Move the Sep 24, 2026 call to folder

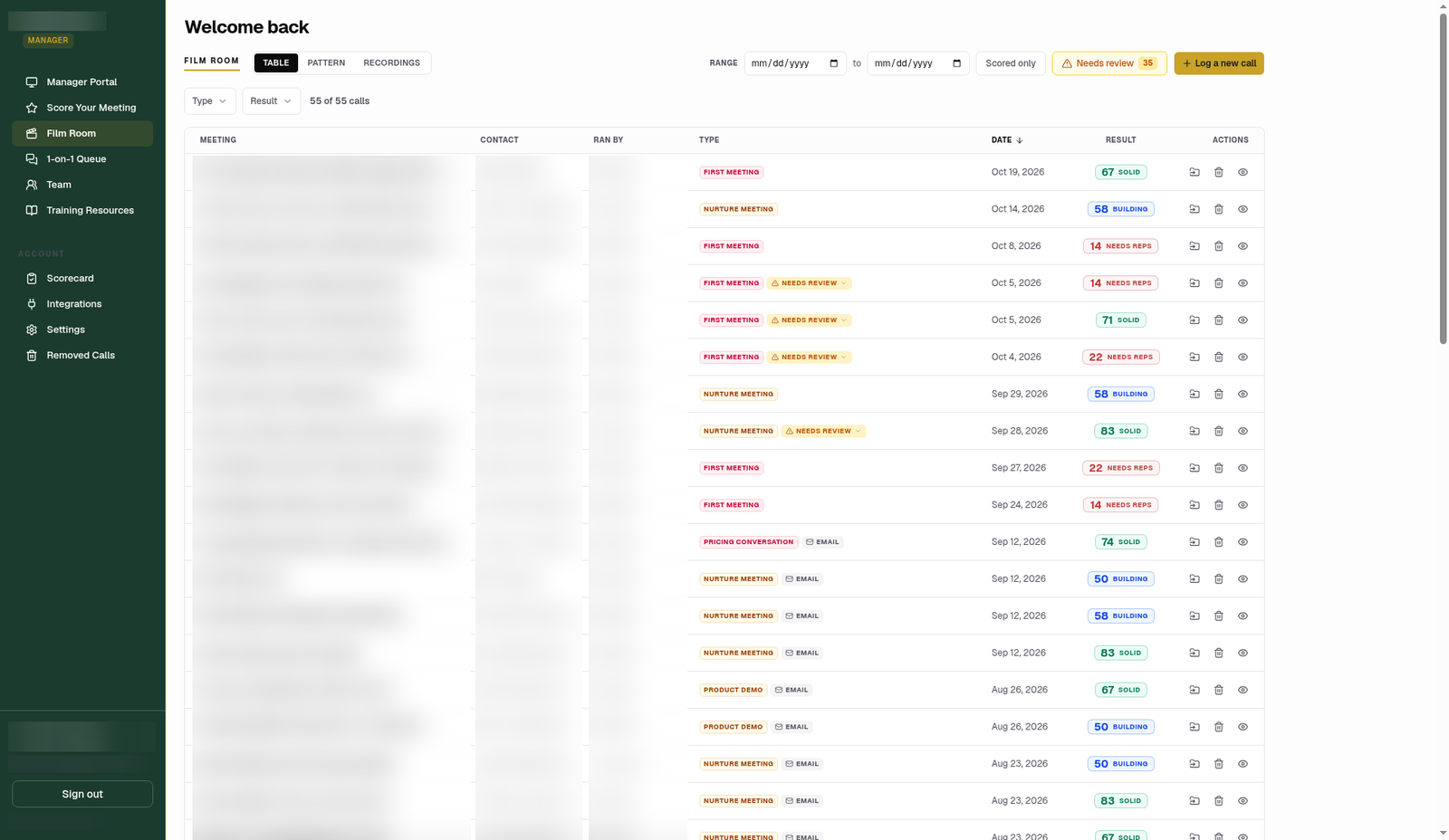click(x=1195, y=505)
